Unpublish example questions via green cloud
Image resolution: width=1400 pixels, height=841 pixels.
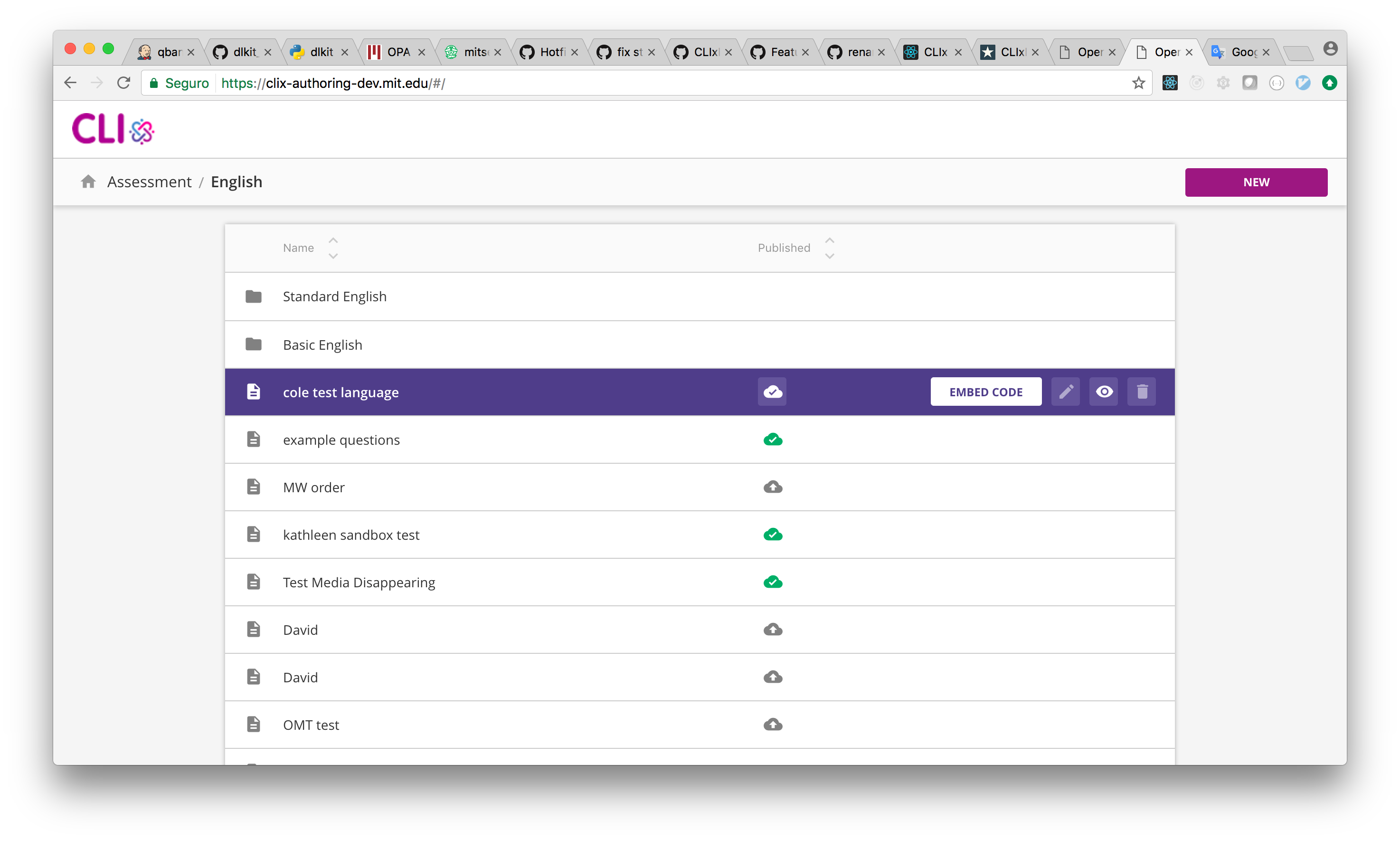[x=773, y=440]
